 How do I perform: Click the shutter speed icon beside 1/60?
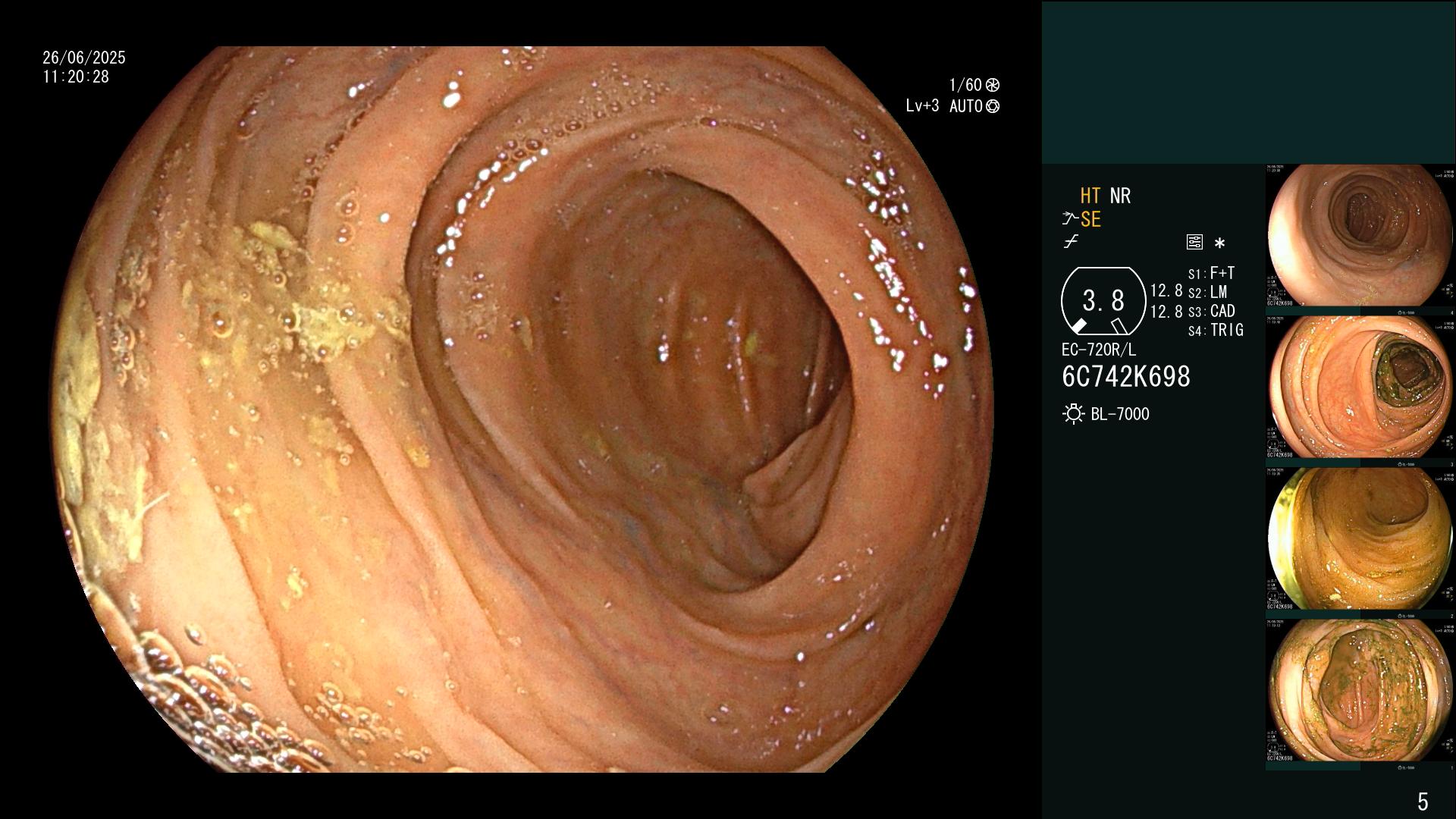click(993, 85)
